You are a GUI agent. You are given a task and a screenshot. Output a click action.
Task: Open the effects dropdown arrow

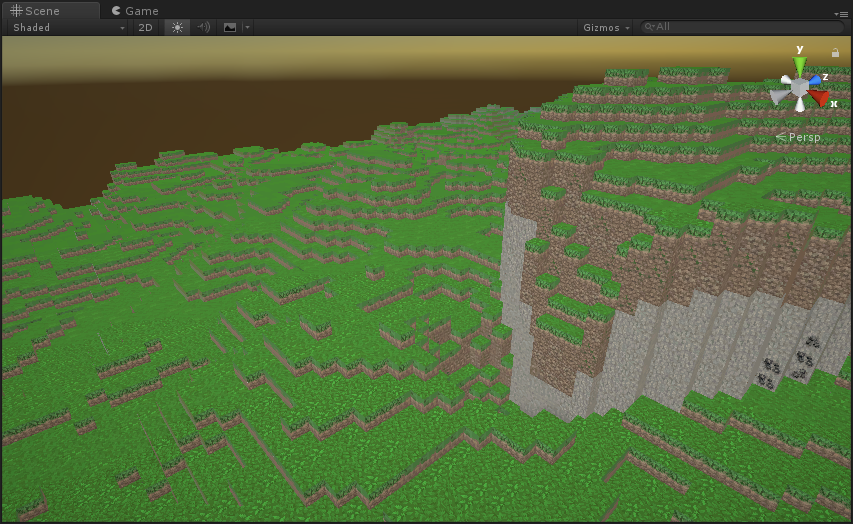pyautogui.click(x=247, y=27)
